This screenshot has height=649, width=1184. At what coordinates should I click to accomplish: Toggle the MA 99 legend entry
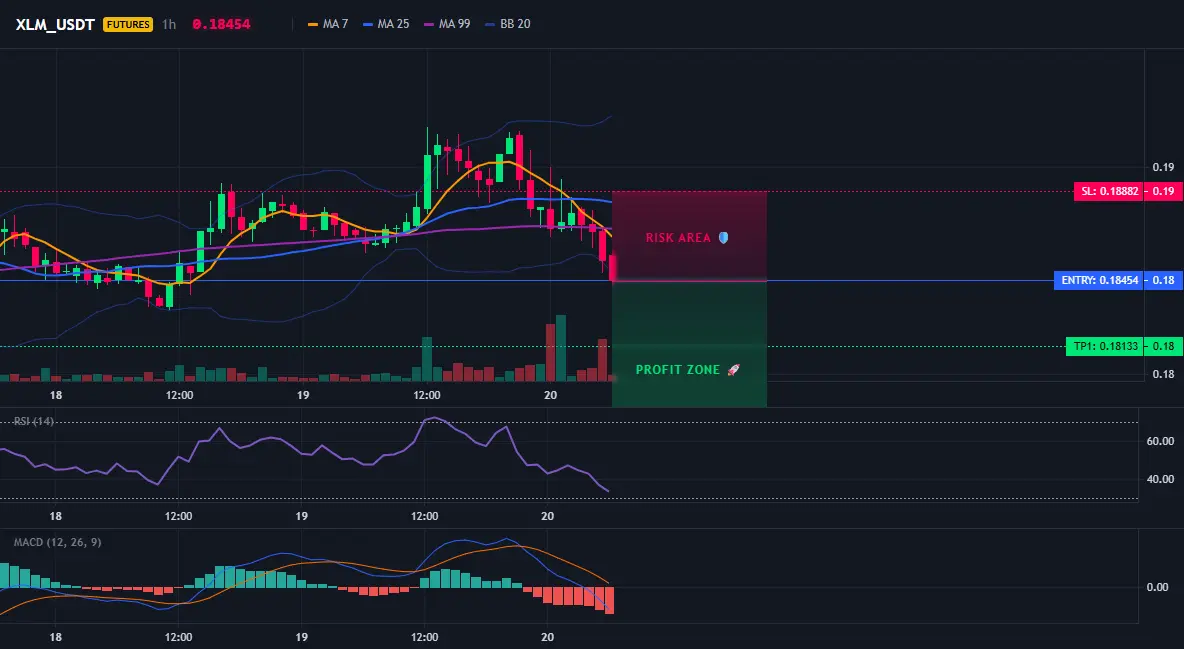pyautogui.click(x=447, y=24)
